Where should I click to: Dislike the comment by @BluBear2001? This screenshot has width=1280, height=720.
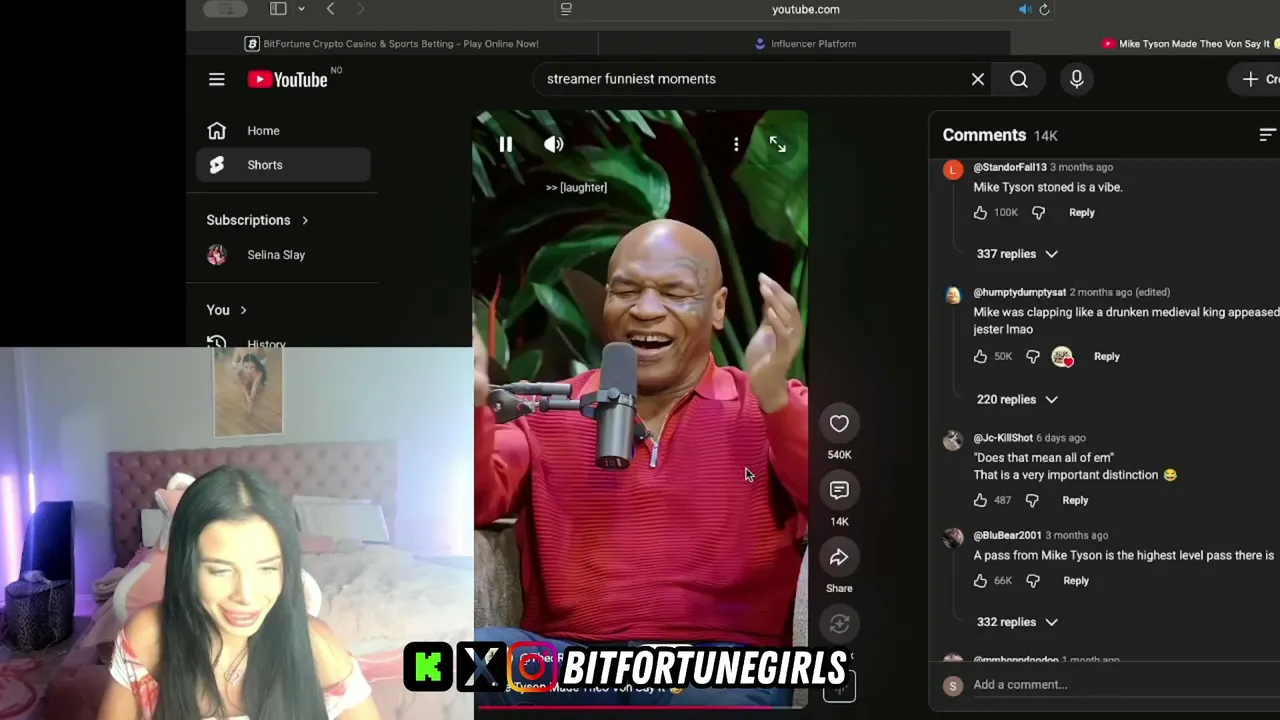click(1033, 580)
